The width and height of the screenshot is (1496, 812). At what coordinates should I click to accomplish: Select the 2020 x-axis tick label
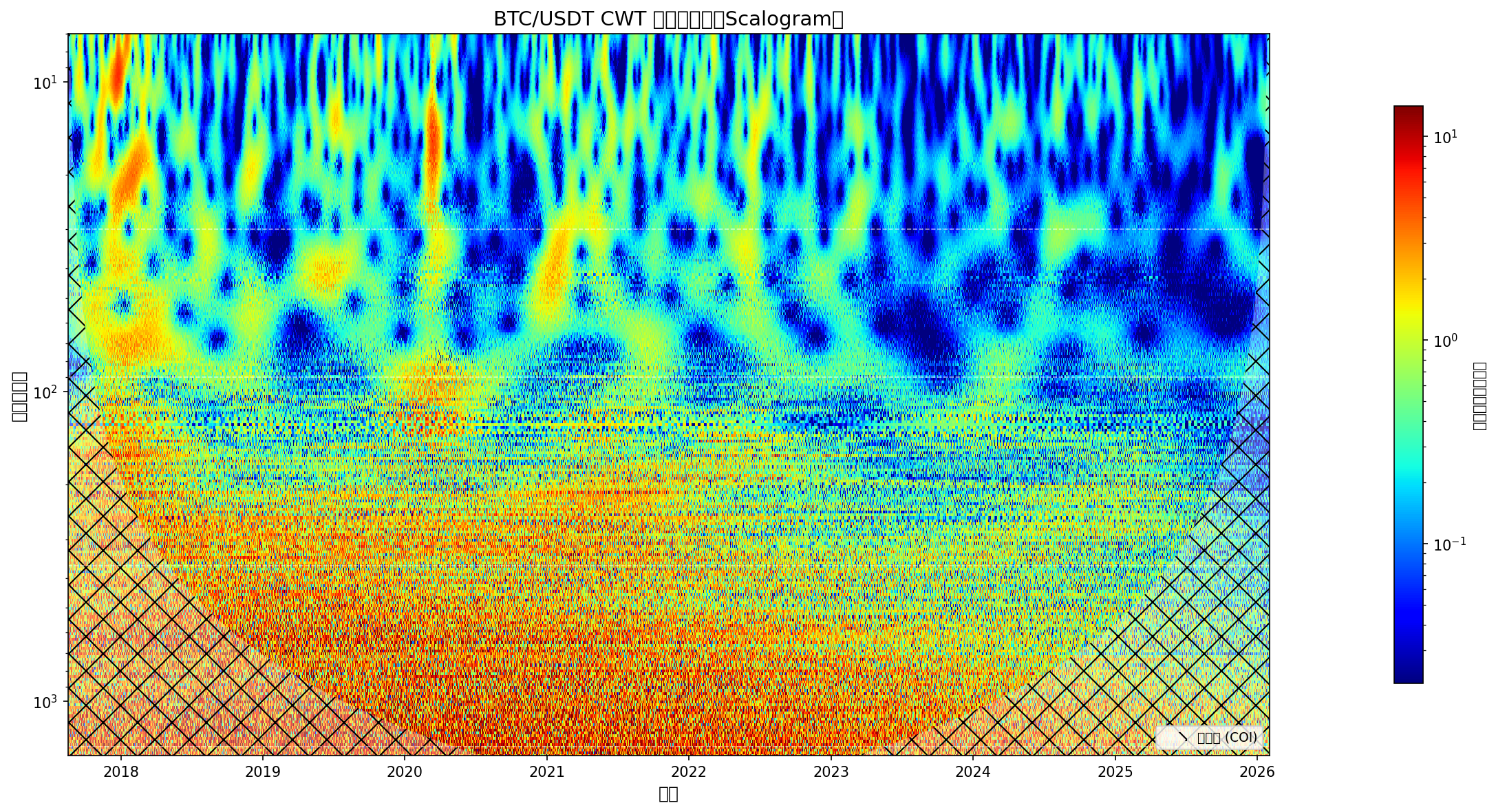[405, 772]
